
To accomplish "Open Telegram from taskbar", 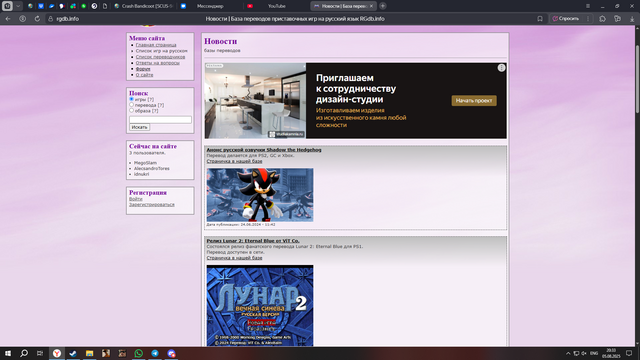I will (155, 353).
